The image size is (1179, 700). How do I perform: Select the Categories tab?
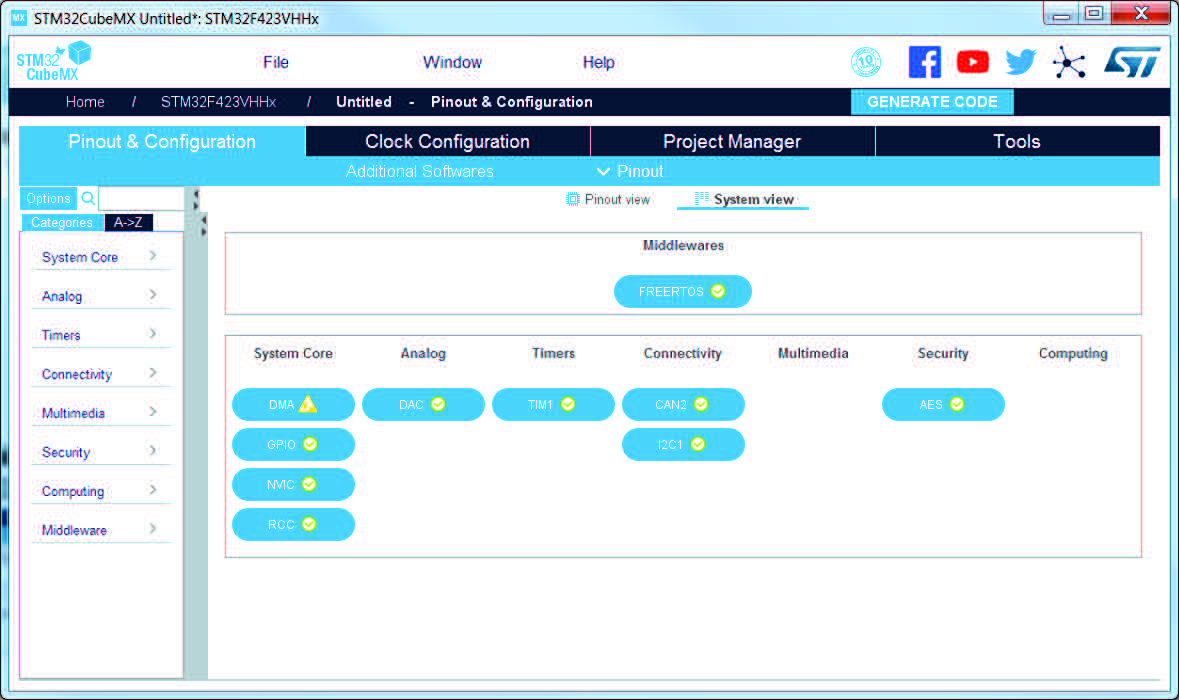coord(62,223)
